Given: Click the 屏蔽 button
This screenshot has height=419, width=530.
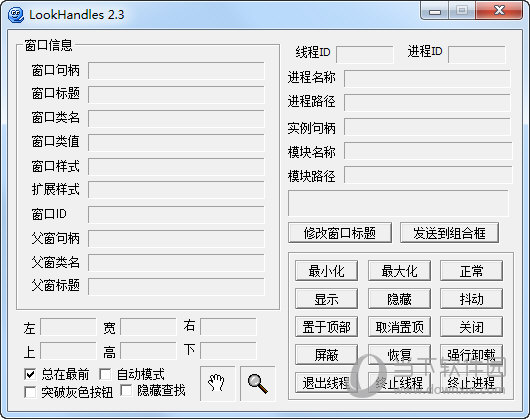Looking at the screenshot, I should tap(326, 355).
